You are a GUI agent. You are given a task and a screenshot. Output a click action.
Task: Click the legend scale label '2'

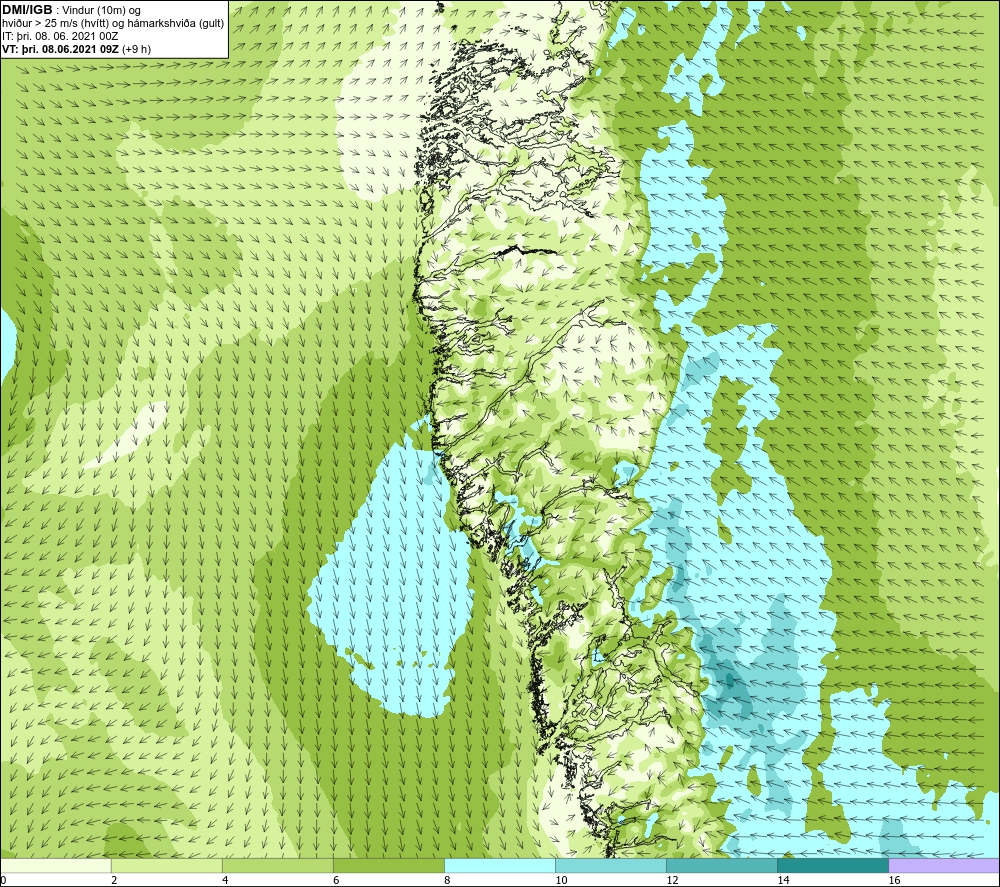click(114, 881)
